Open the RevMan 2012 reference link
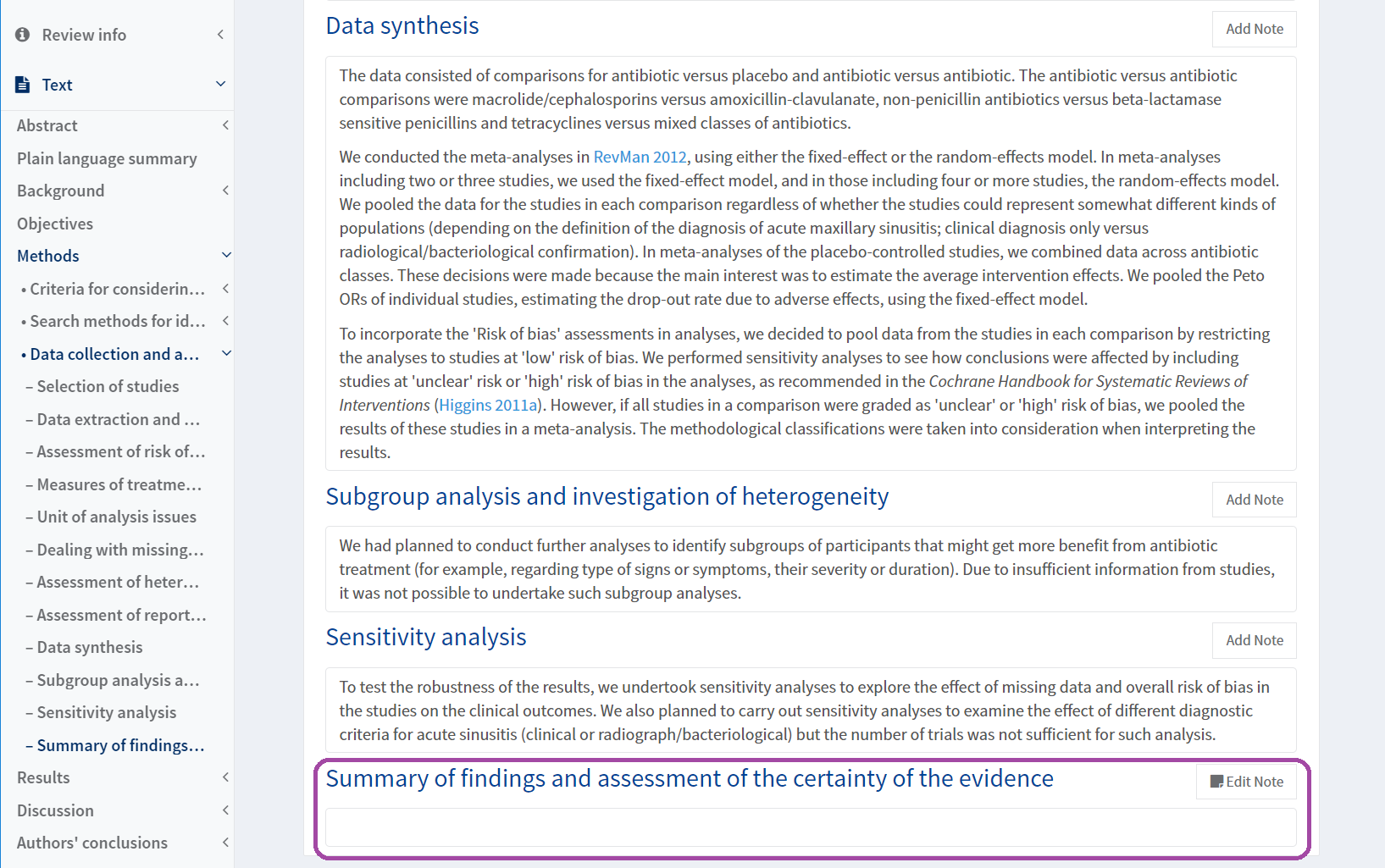This screenshot has height=868, width=1385. [640, 157]
